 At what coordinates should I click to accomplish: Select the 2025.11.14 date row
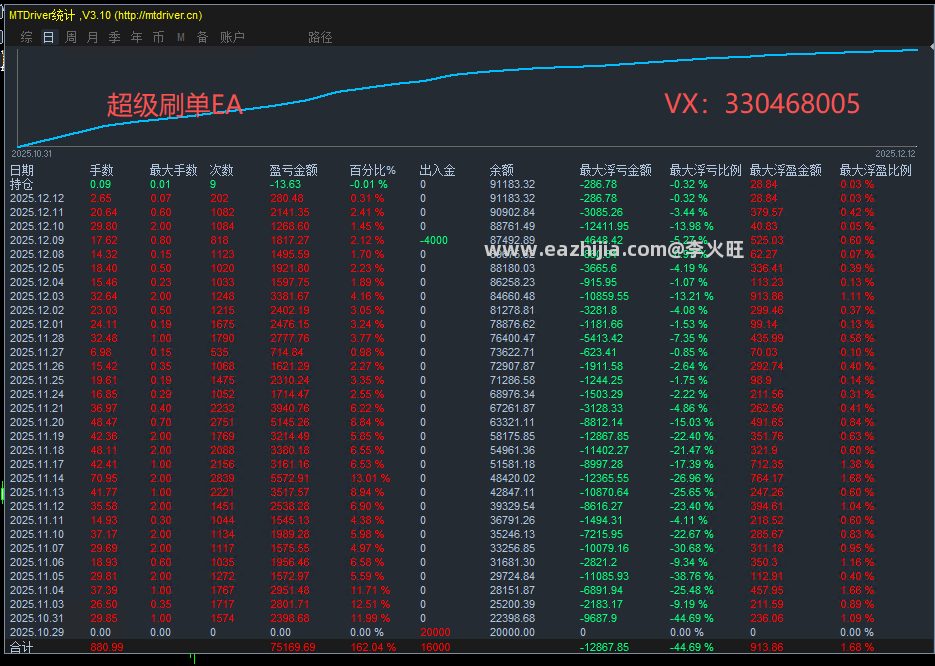(467, 478)
